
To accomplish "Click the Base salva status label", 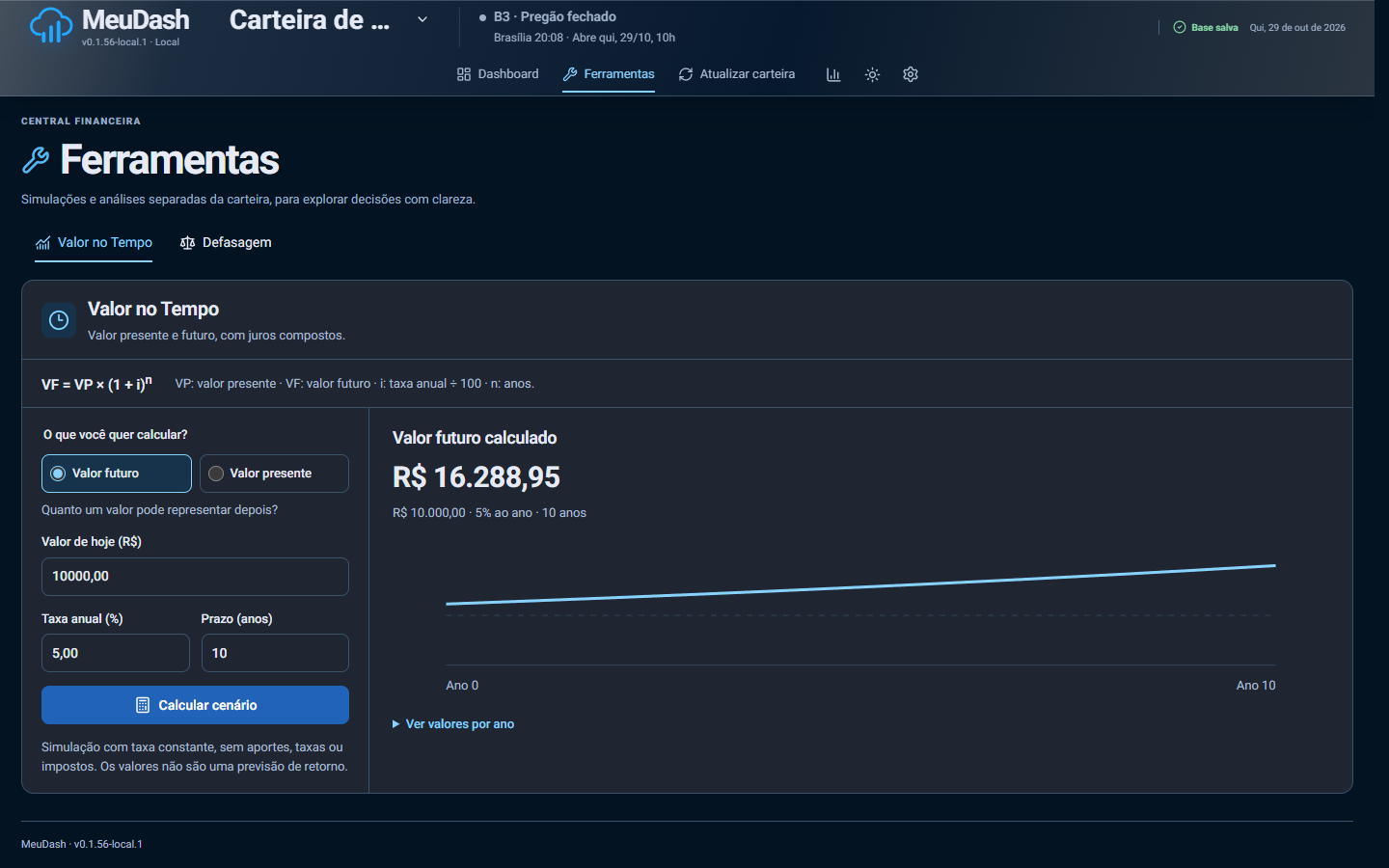I will point(1214,27).
